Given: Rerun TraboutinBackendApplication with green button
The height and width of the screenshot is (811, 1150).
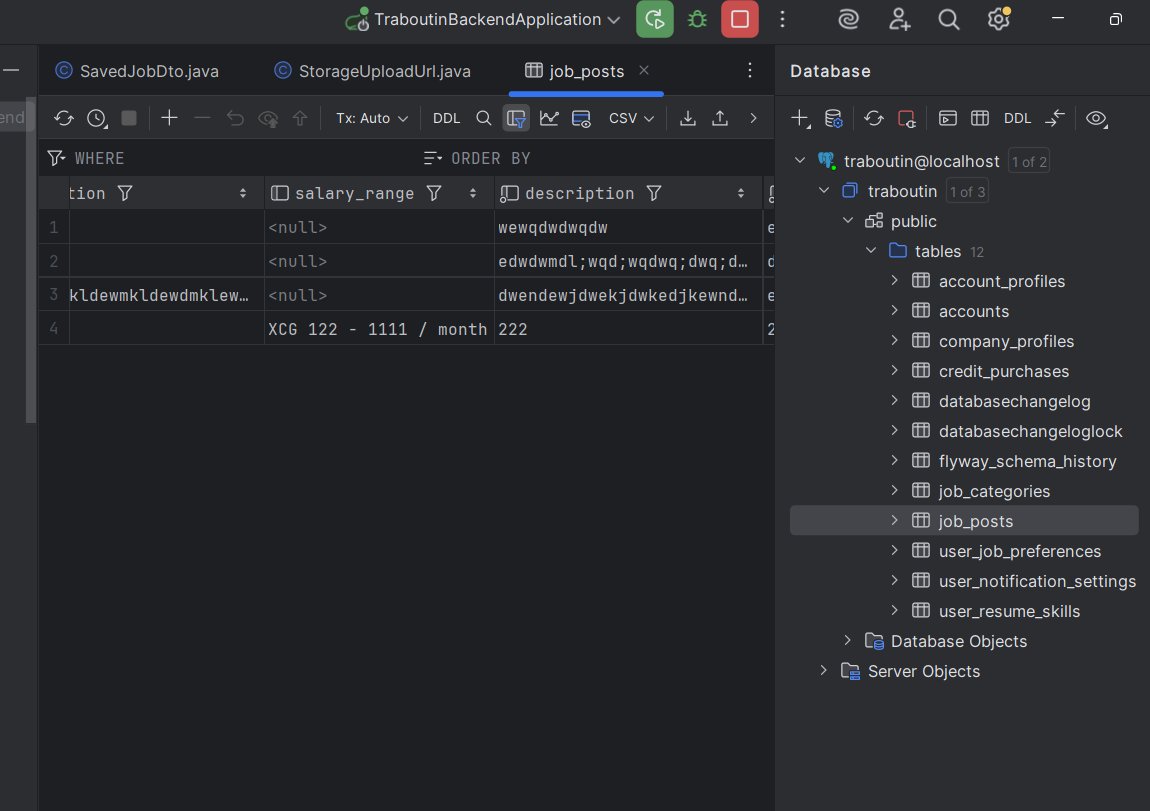Looking at the screenshot, I should point(654,20).
